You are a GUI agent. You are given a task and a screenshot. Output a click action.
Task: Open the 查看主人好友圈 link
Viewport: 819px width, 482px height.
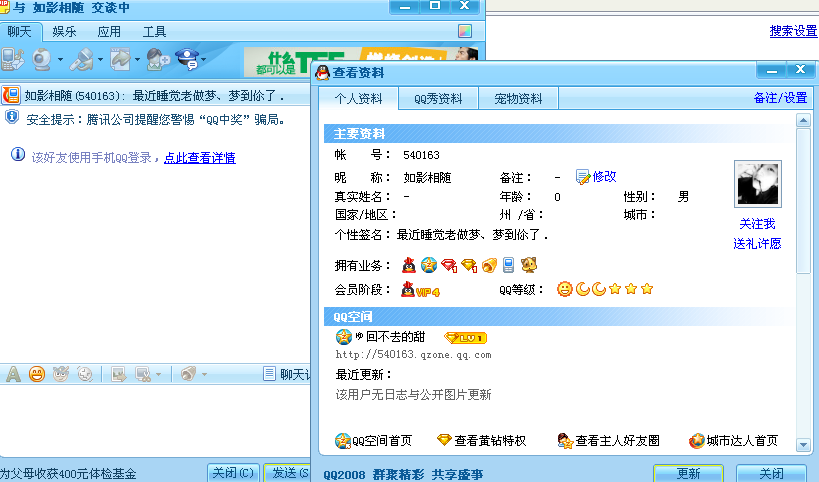click(609, 441)
